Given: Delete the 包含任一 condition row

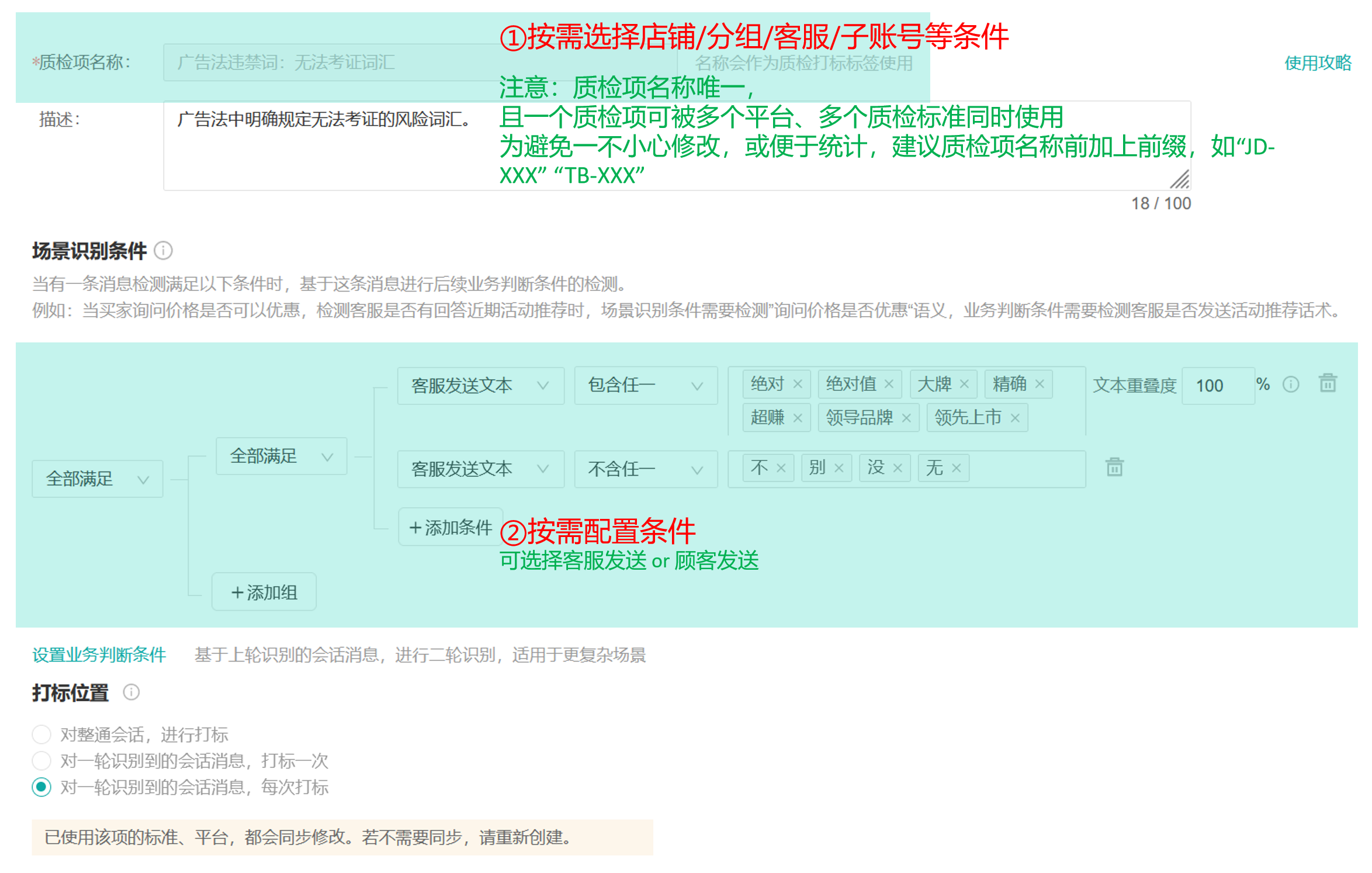Looking at the screenshot, I should pos(1328,383).
